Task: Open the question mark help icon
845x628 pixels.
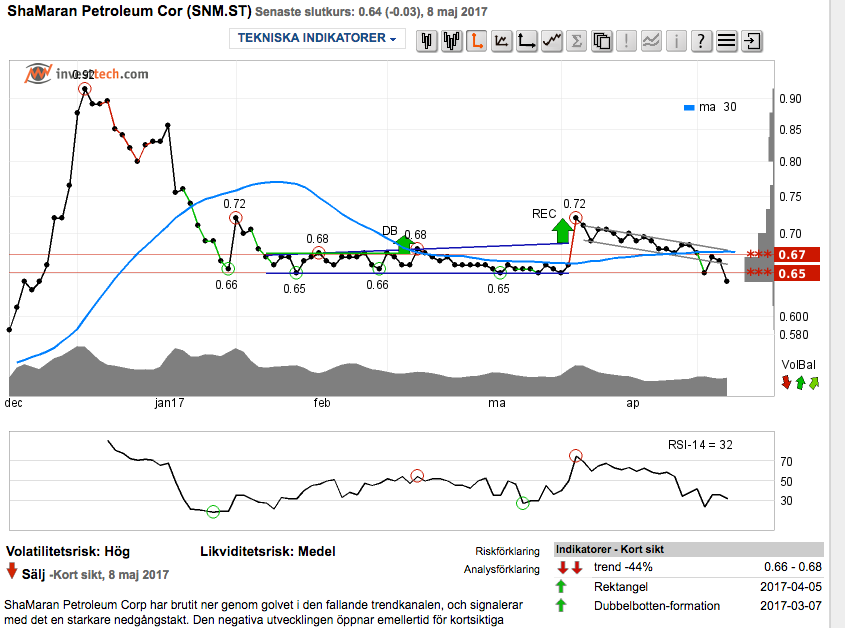Action: (x=702, y=41)
